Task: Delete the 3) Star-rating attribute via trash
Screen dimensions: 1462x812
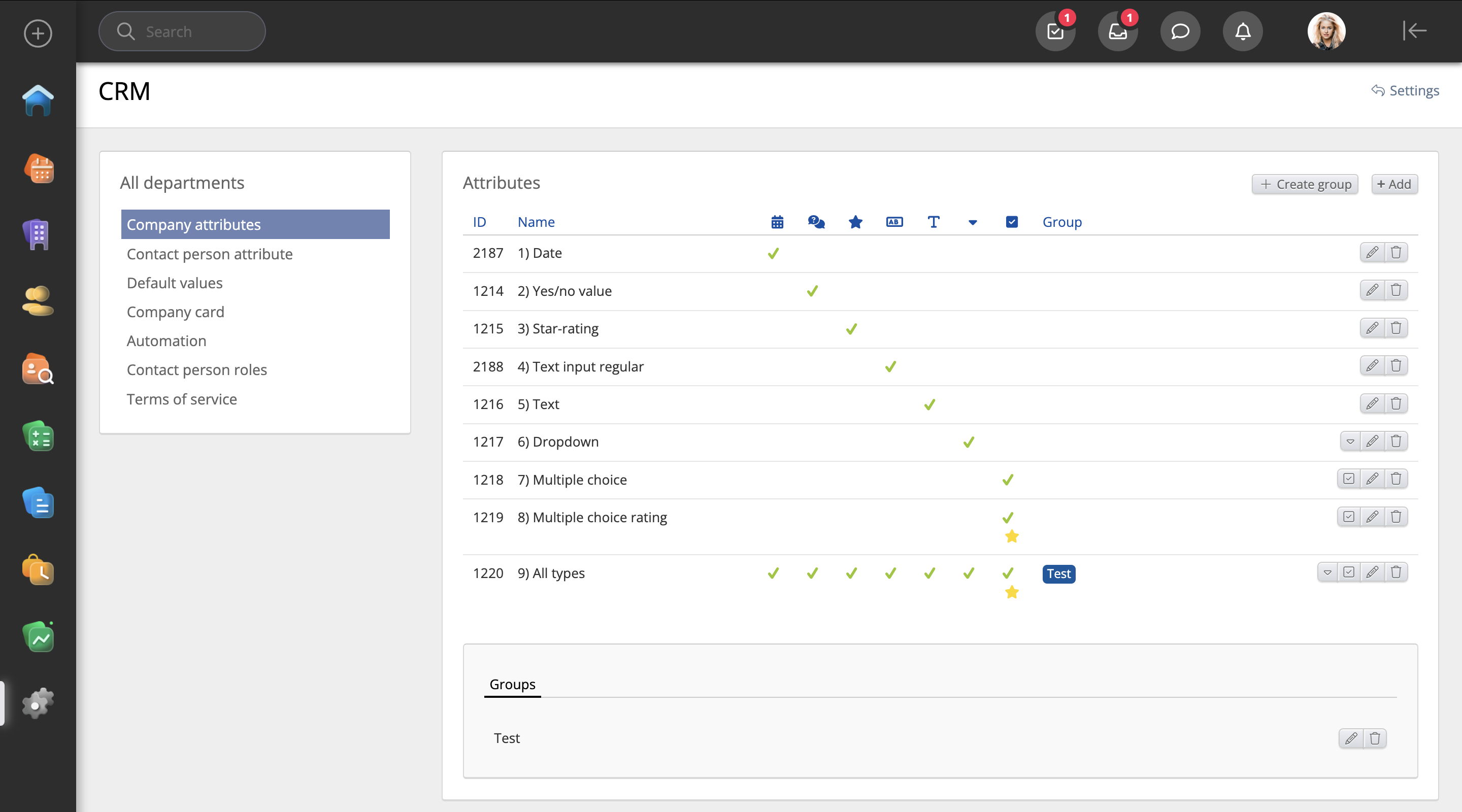Action: pos(1395,328)
